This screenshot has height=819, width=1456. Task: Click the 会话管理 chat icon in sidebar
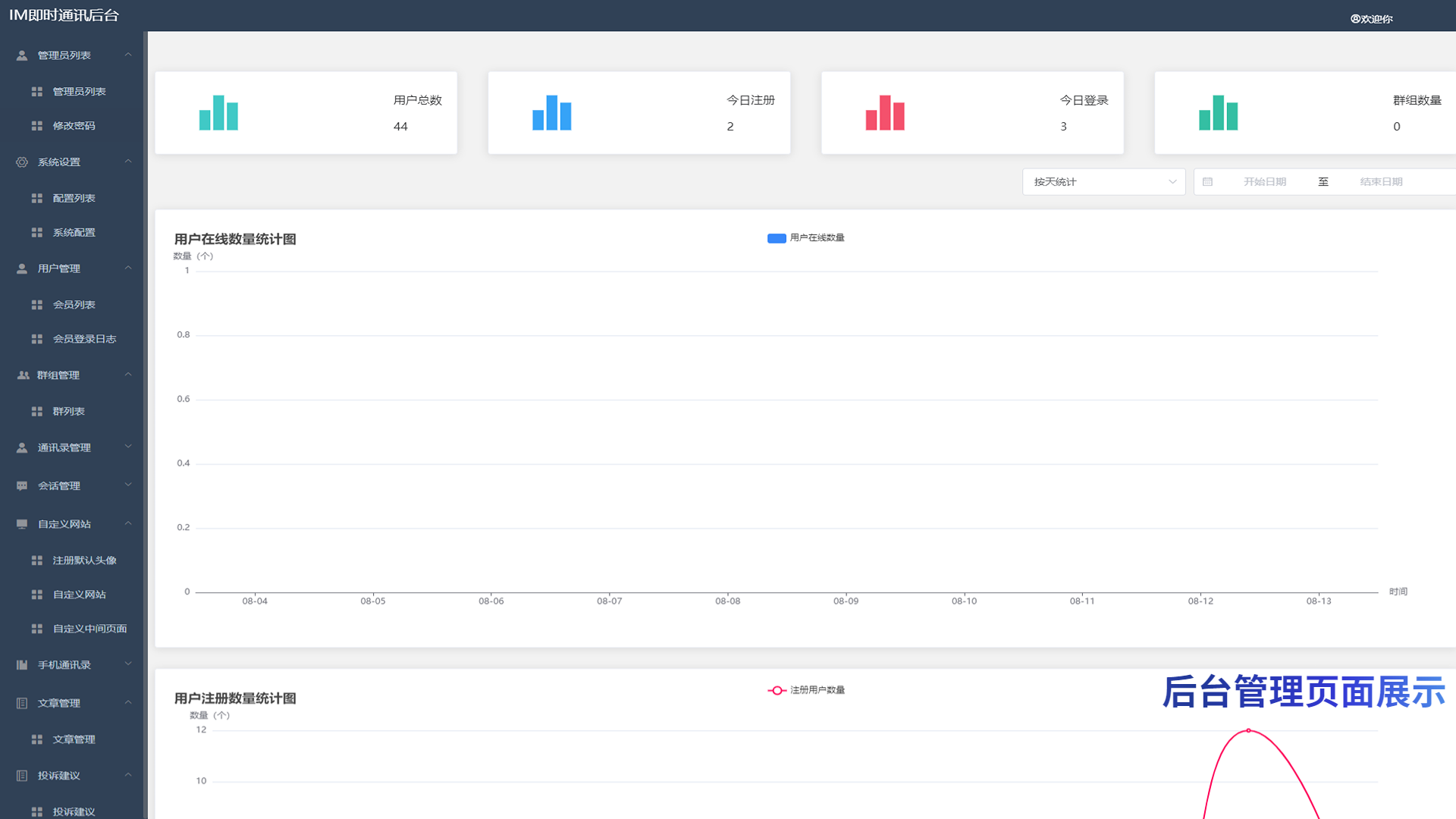22,486
